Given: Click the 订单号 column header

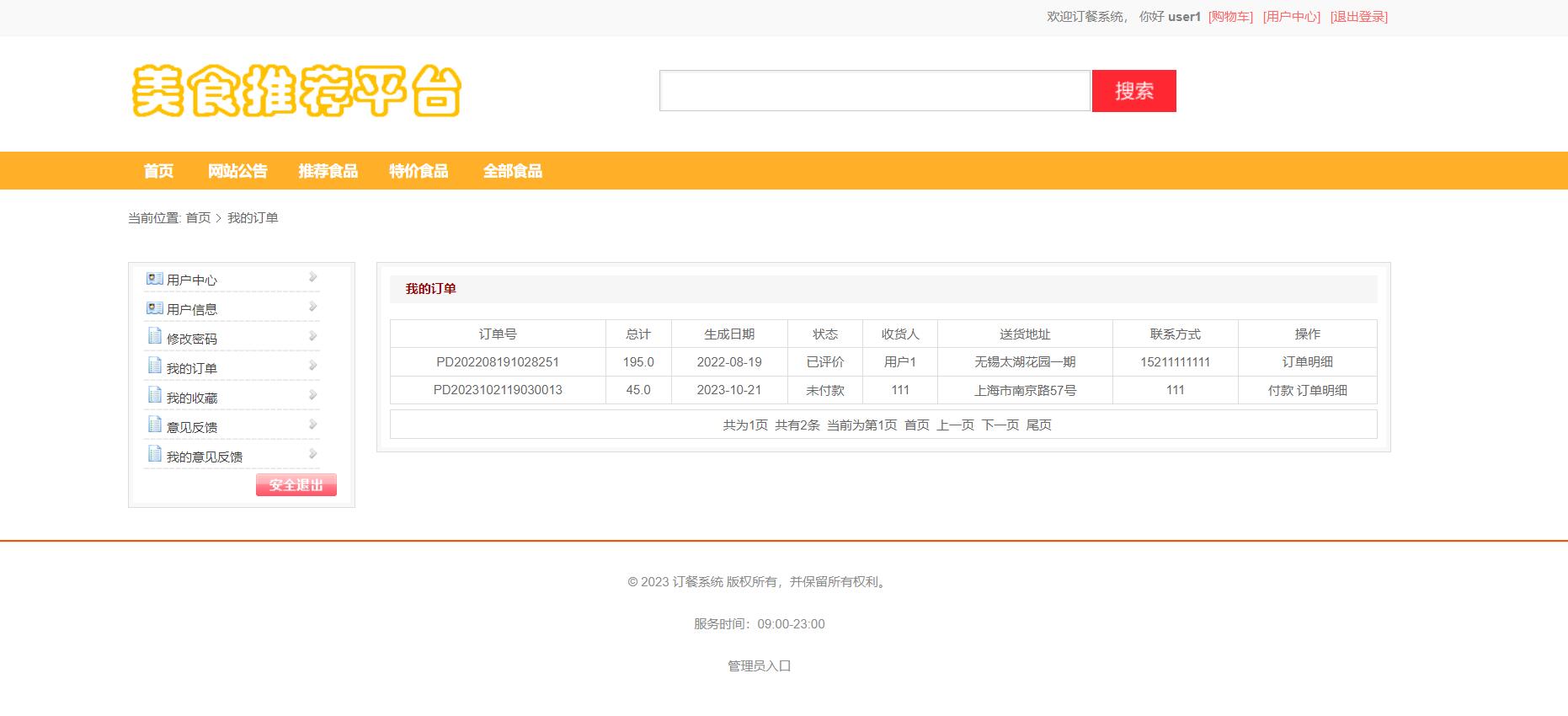Looking at the screenshot, I should (x=498, y=334).
